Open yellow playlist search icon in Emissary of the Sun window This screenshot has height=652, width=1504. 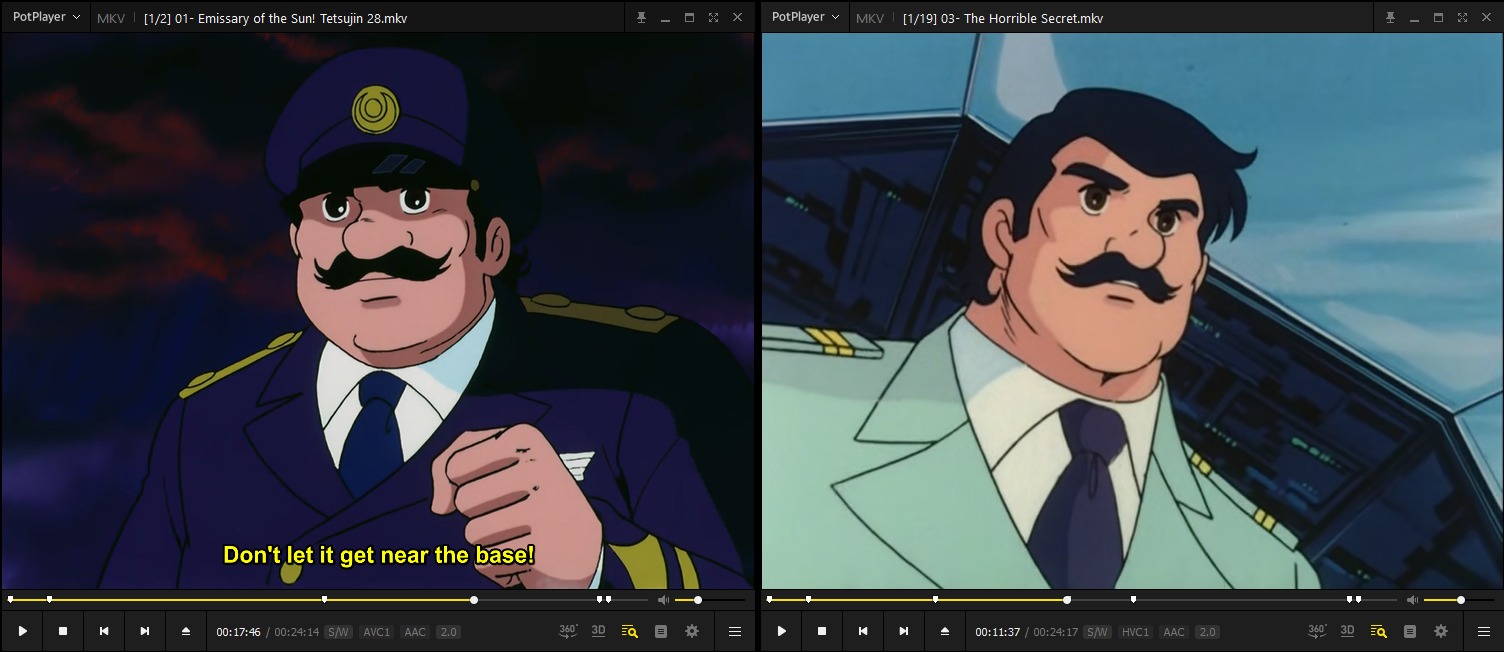(x=629, y=631)
